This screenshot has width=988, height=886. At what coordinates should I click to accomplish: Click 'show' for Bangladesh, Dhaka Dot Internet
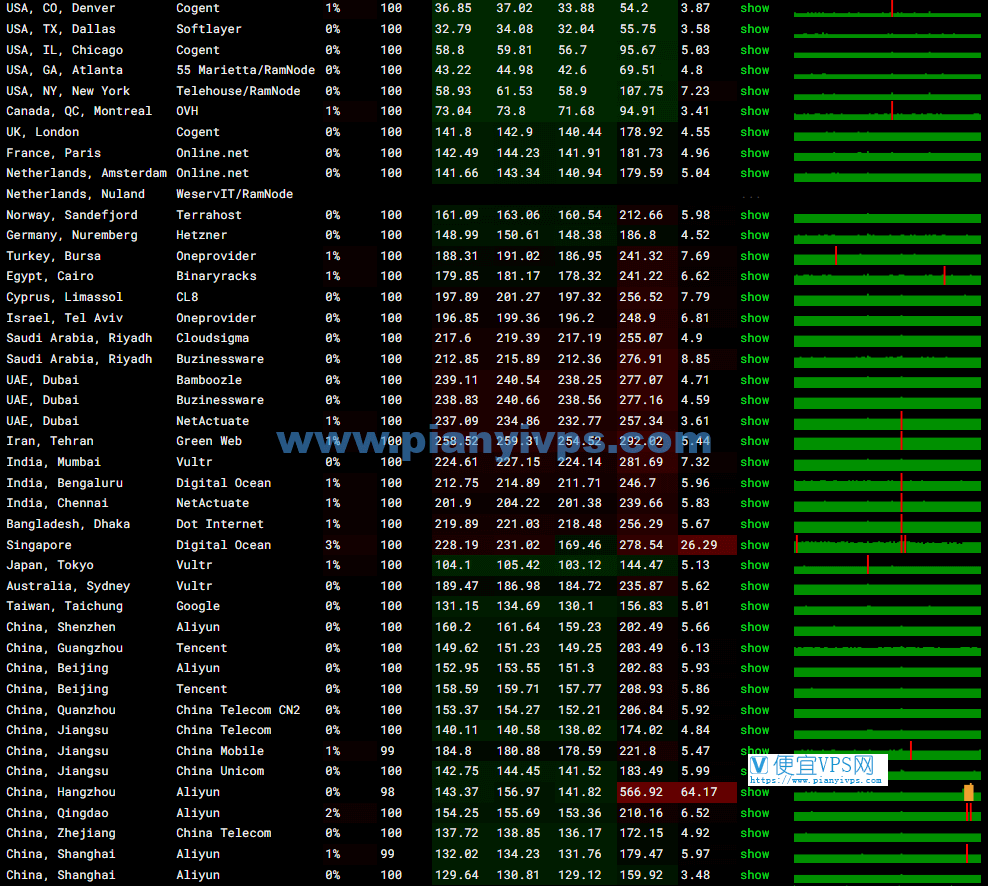coord(754,524)
